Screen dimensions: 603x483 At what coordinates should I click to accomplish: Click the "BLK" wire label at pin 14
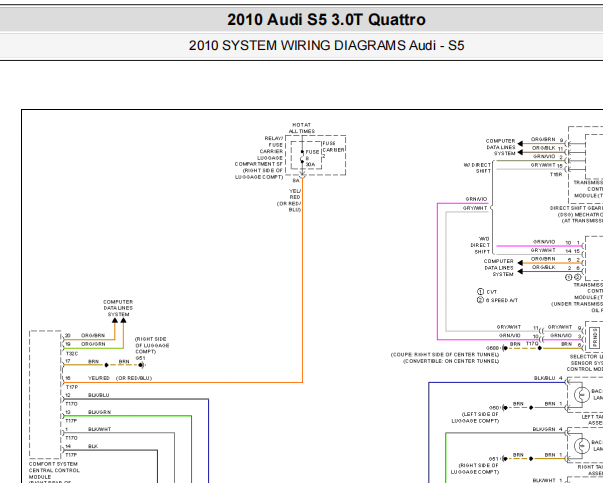(x=93, y=446)
